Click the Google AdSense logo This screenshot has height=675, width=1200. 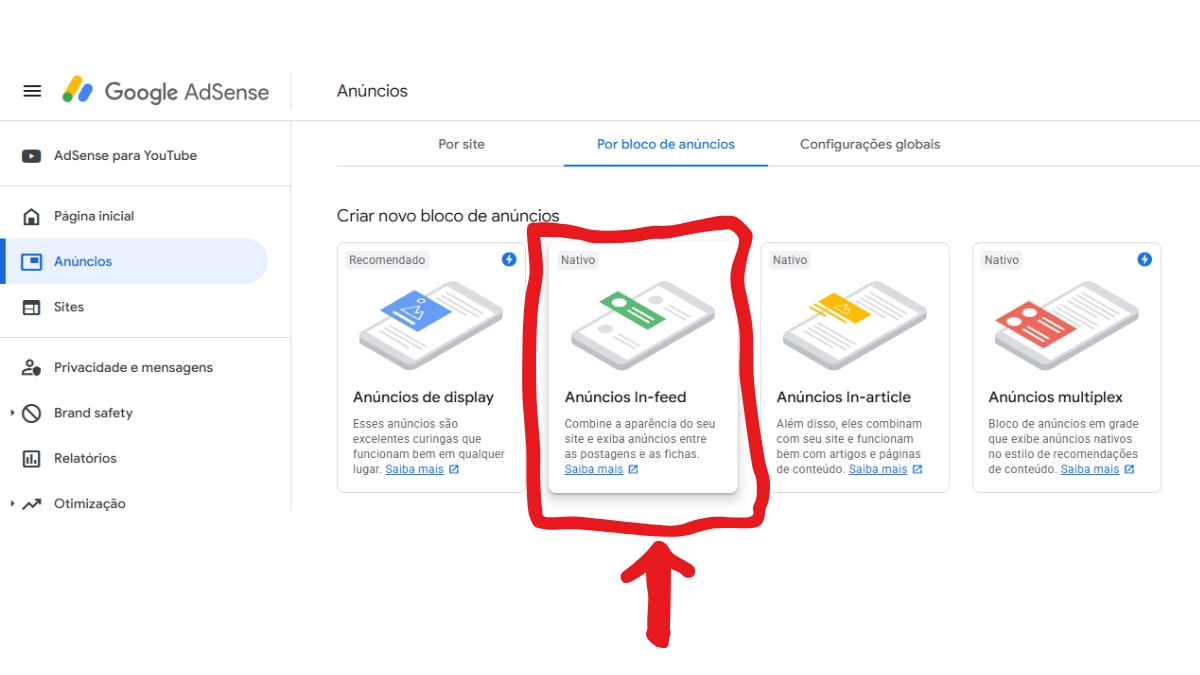click(x=166, y=91)
